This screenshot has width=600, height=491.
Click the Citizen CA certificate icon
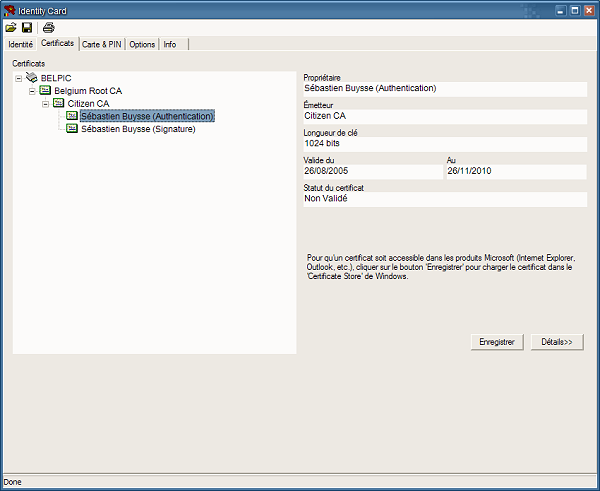pos(58,103)
